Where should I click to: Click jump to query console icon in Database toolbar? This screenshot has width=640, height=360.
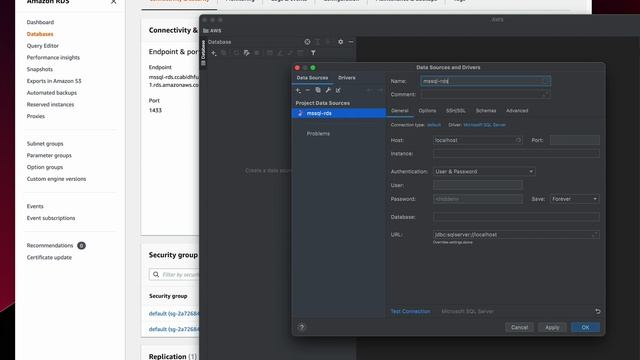[247, 53]
